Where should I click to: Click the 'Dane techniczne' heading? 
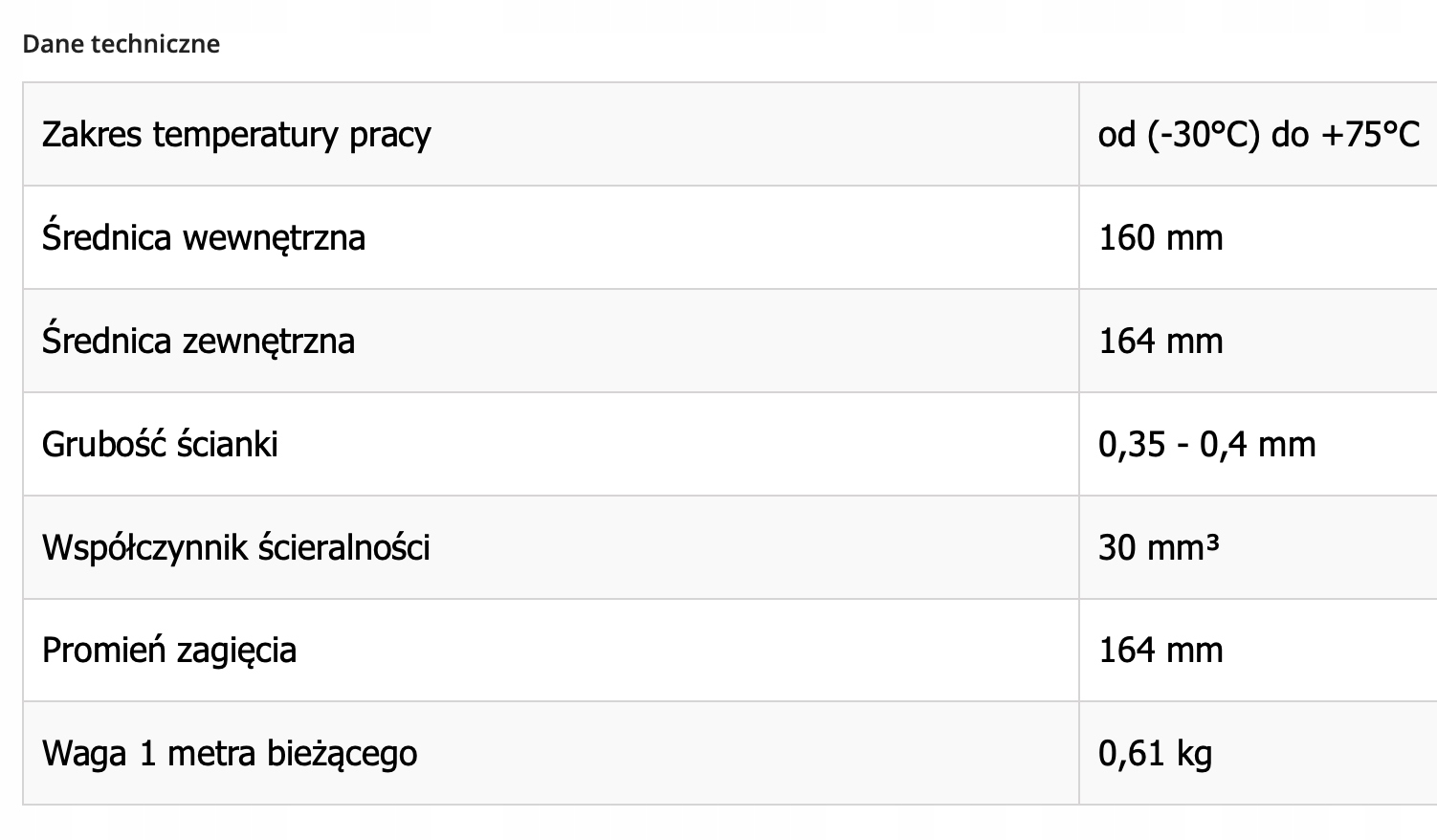pos(122,44)
